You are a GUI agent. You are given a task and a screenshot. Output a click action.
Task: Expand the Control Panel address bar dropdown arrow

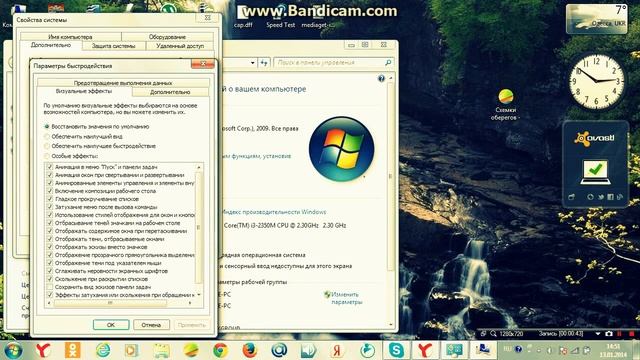(x=253, y=63)
